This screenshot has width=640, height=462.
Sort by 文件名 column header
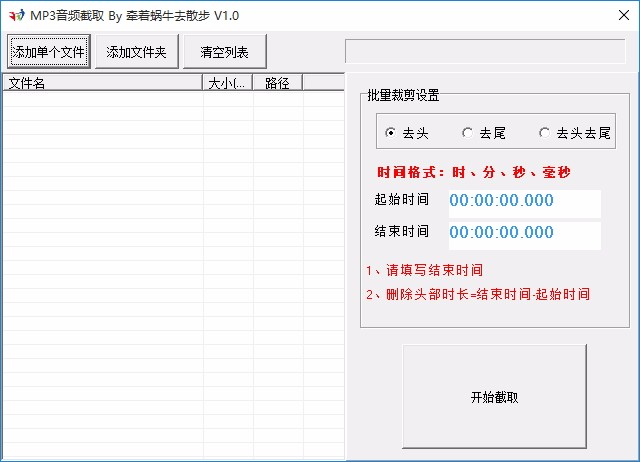[103, 83]
